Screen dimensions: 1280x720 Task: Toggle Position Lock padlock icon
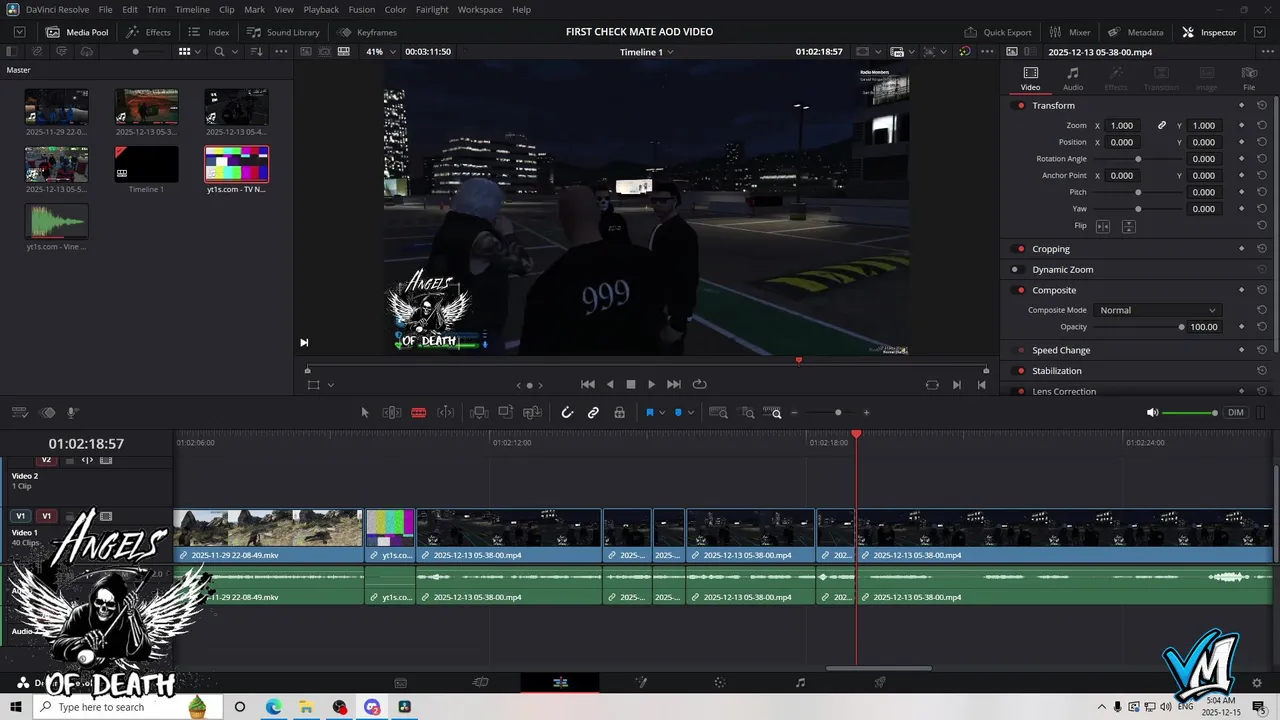click(620, 412)
